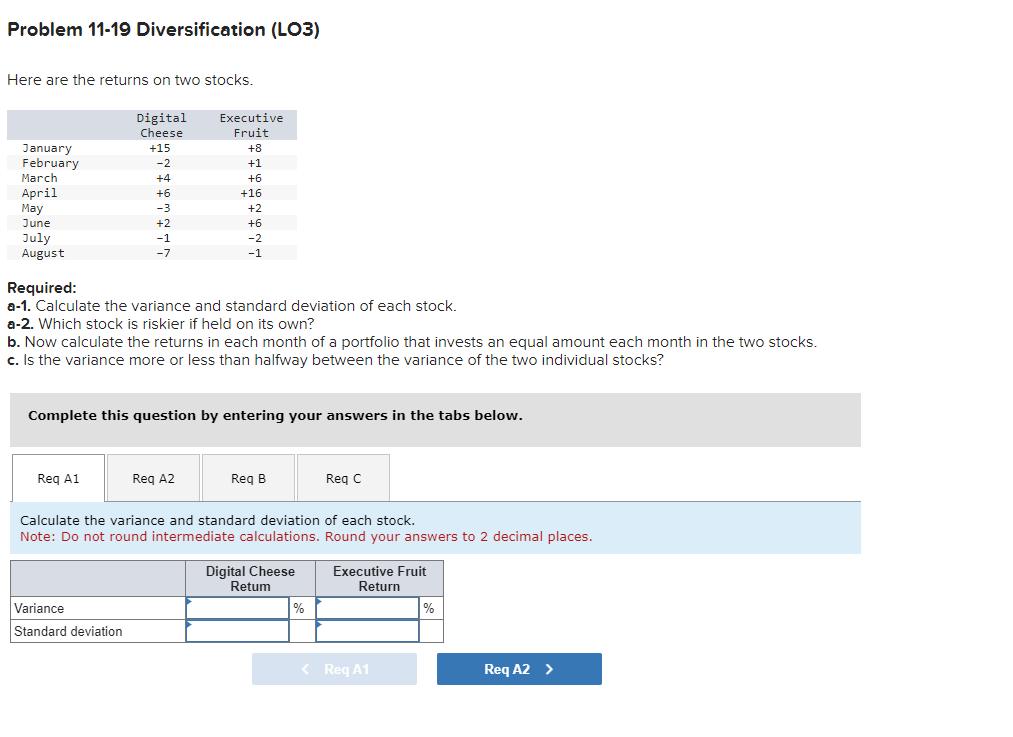Select the Req A1 tab
Screen dimensions: 1013x737
coord(57,477)
